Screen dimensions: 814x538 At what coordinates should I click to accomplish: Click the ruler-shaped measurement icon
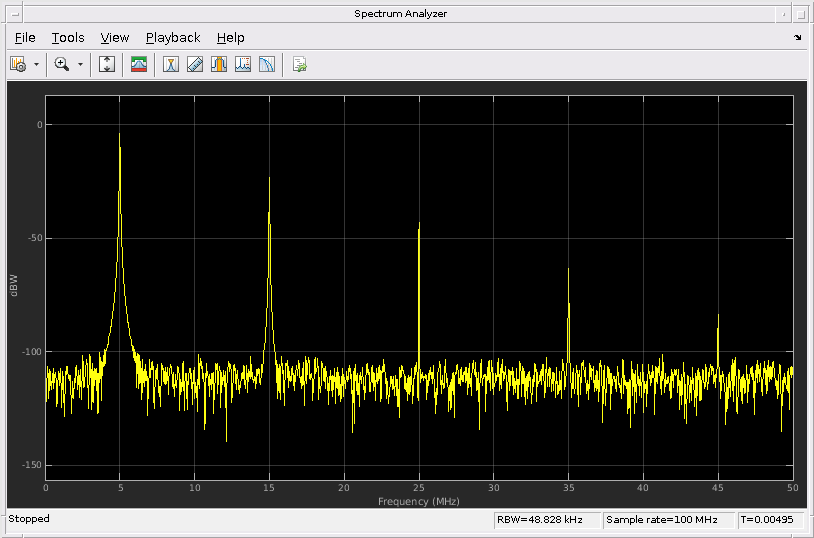pos(195,64)
